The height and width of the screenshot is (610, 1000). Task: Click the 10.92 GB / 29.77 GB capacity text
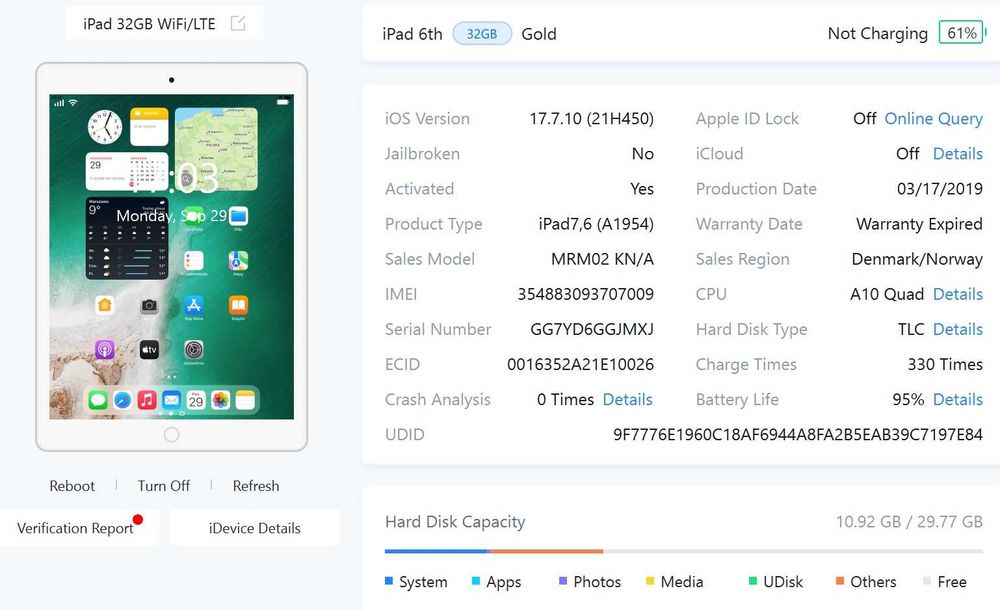pos(909,522)
